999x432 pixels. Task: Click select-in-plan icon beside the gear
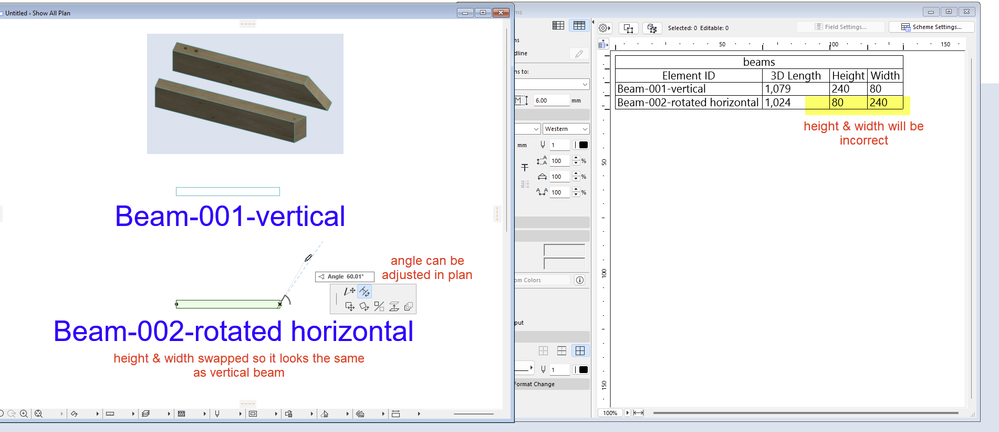tap(629, 28)
